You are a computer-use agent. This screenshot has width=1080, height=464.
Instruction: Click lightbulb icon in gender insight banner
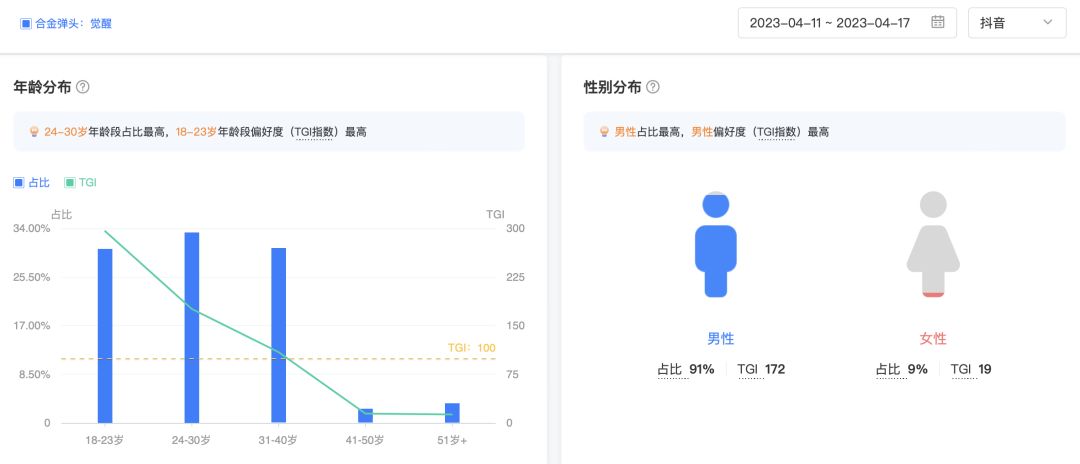pyautogui.click(x=604, y=131)
